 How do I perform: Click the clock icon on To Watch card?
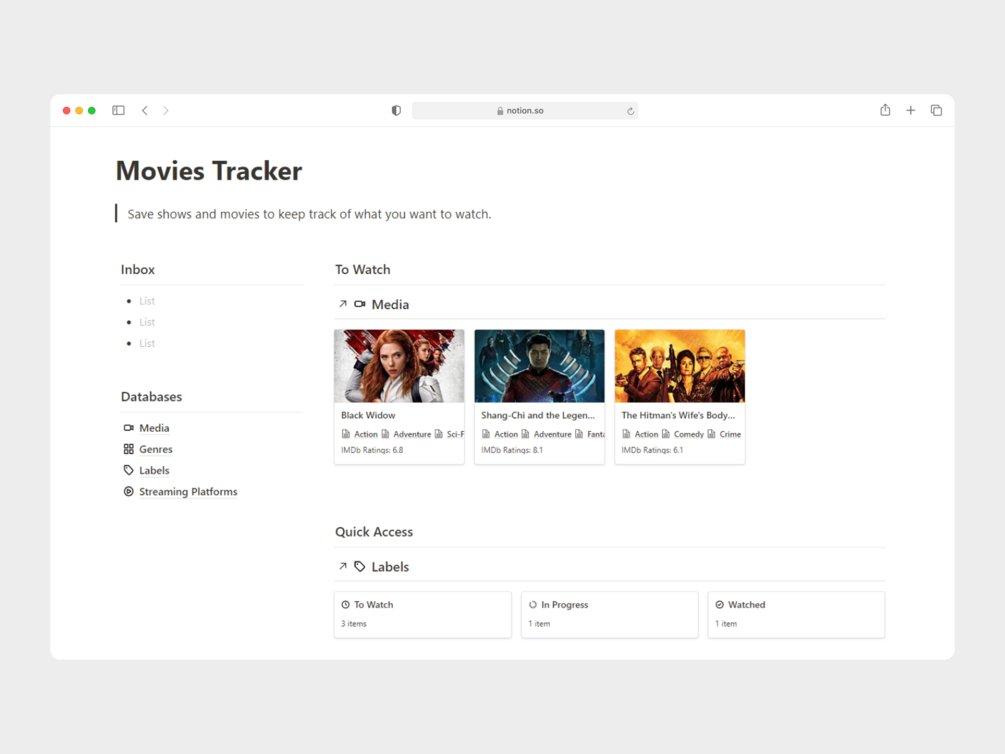pos(345,605)
